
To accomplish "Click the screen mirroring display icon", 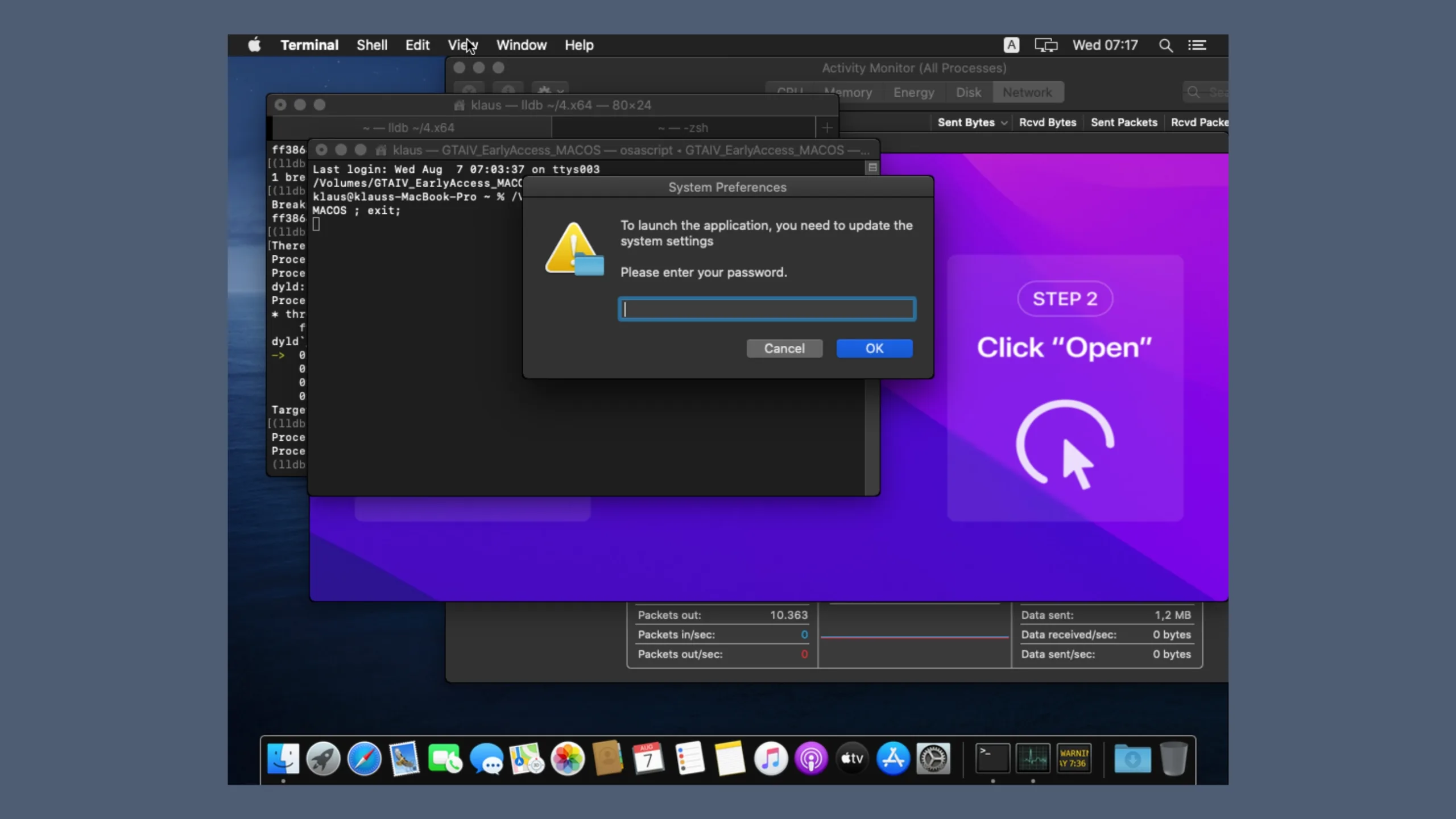I will click(1045, 45).
